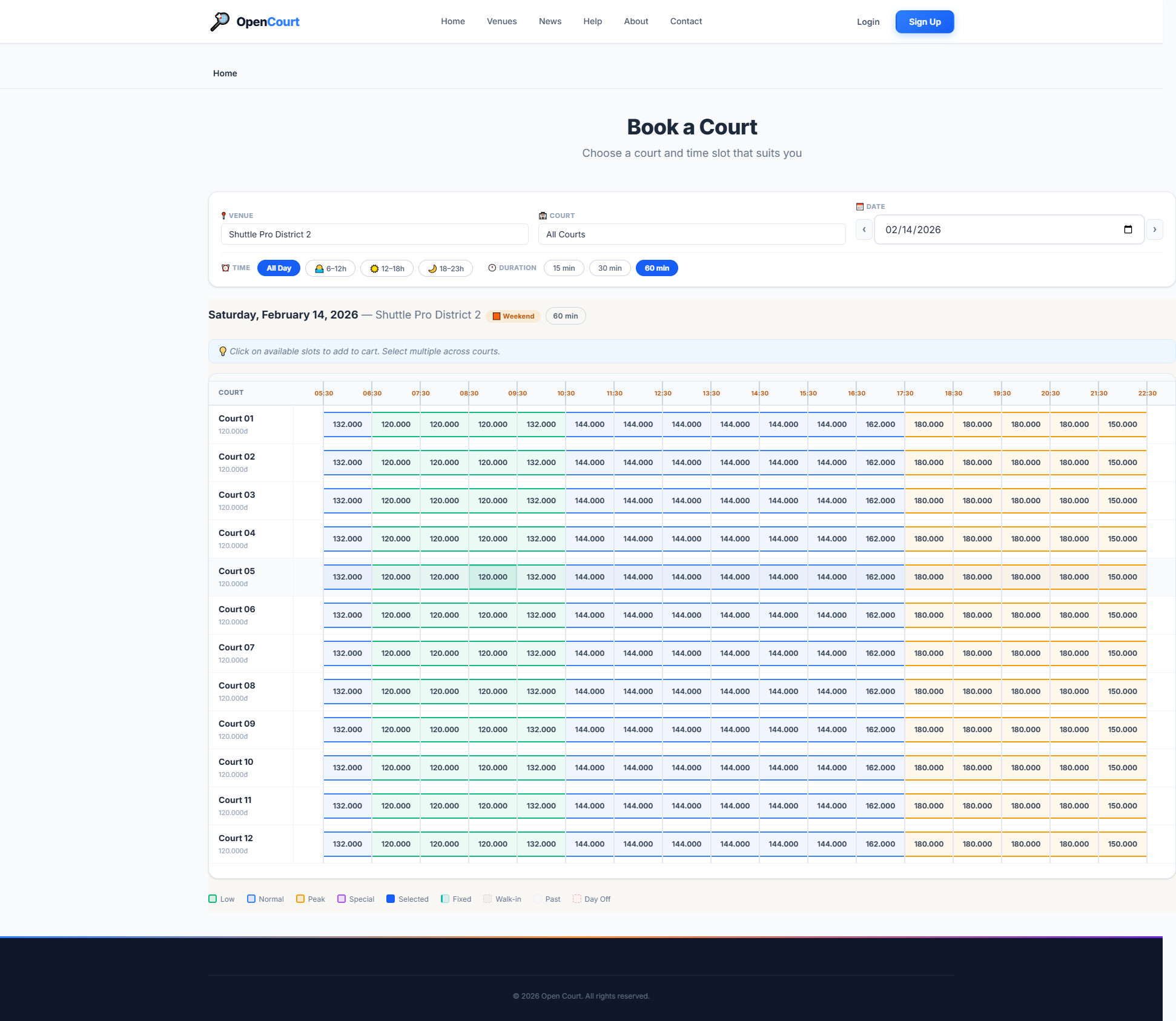This screenshot has width=1176, height=1021.
Task: Select the 6–12h morning time filter
Action: pos(330,268)
